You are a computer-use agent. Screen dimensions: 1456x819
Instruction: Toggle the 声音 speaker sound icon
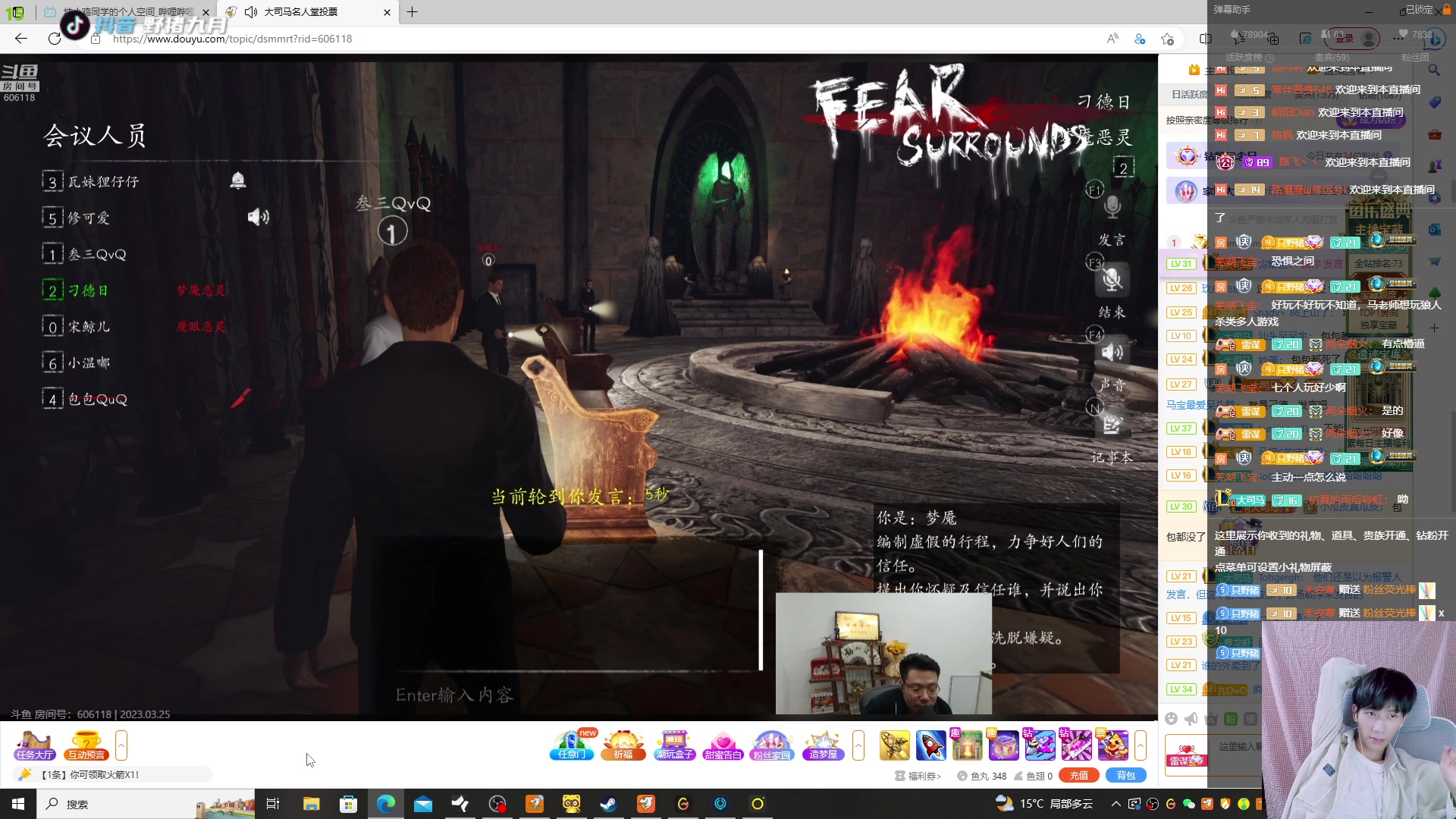(x=1112, y=352)
